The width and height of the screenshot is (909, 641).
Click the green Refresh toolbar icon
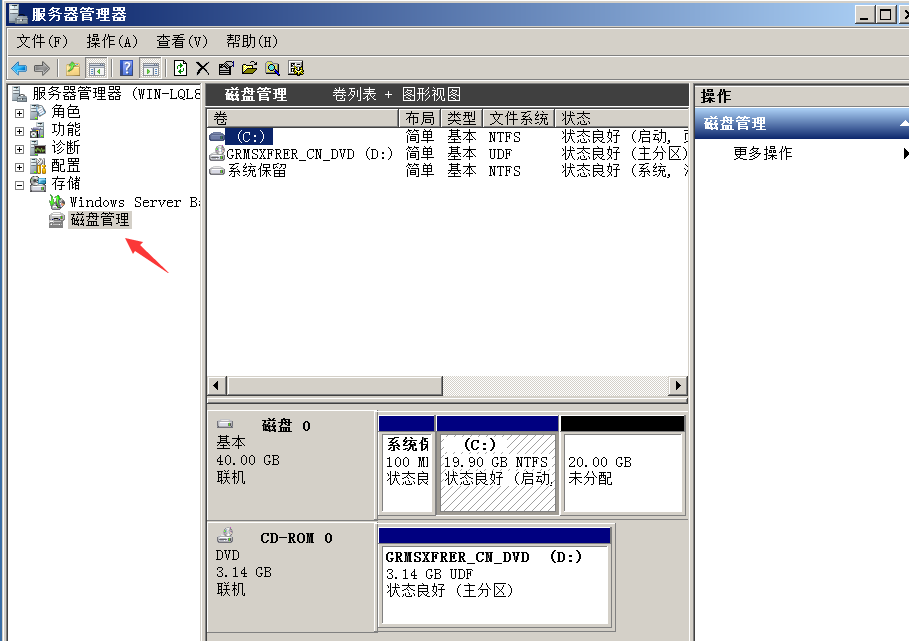[180, 68]
